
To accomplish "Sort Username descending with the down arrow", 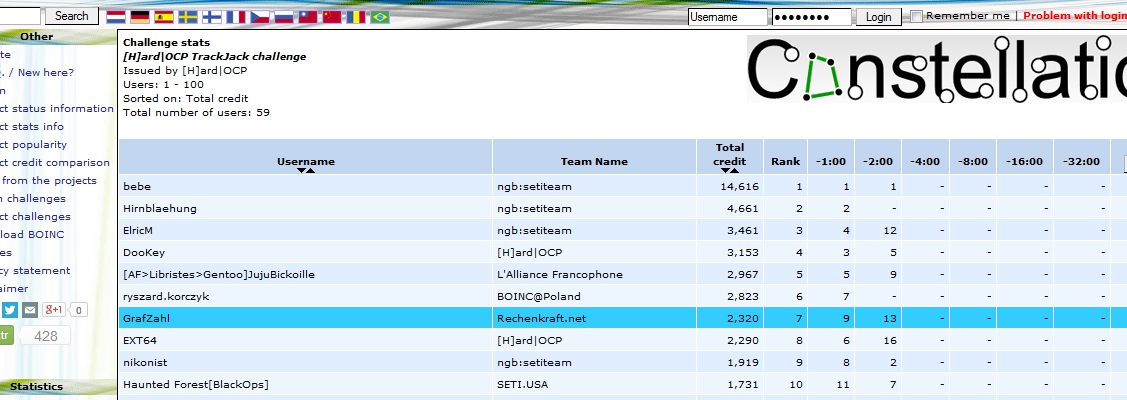I will coord(301,171).
